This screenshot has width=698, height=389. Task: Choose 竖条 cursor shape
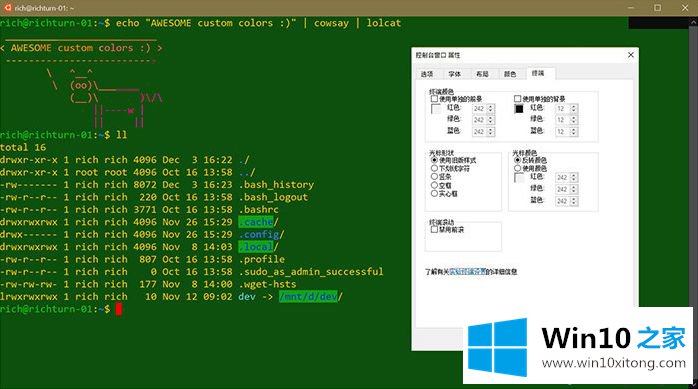(434, 177)
